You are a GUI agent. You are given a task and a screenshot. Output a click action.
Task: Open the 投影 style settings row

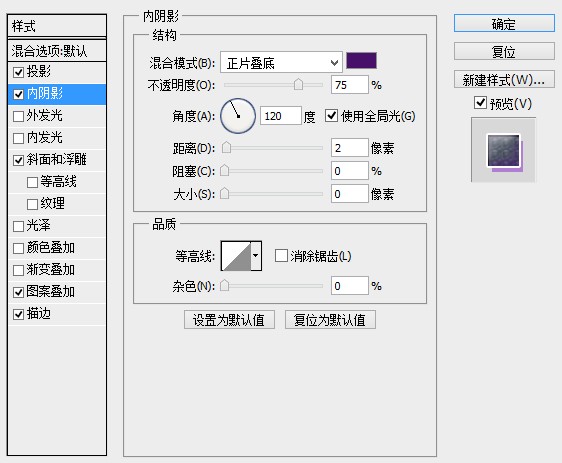57,72
